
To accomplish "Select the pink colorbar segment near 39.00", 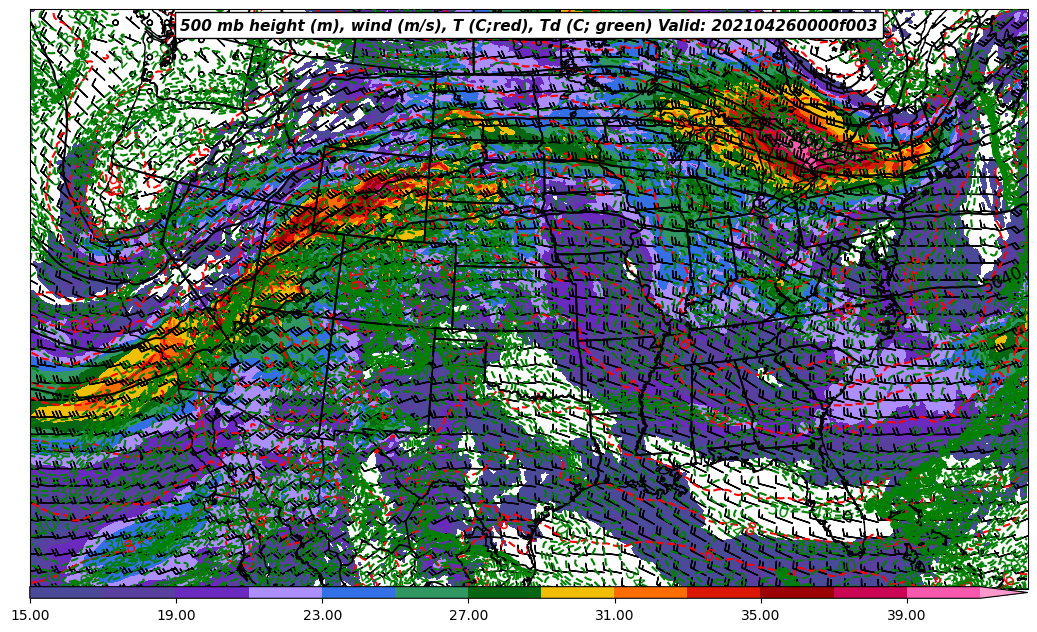I will [x=942, y=592].
